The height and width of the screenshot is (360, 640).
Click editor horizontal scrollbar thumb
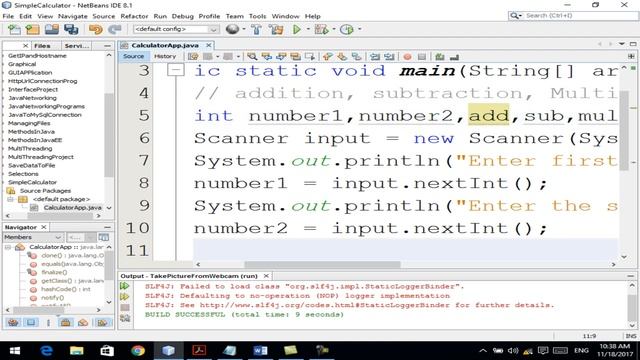[x=322, y=264]
